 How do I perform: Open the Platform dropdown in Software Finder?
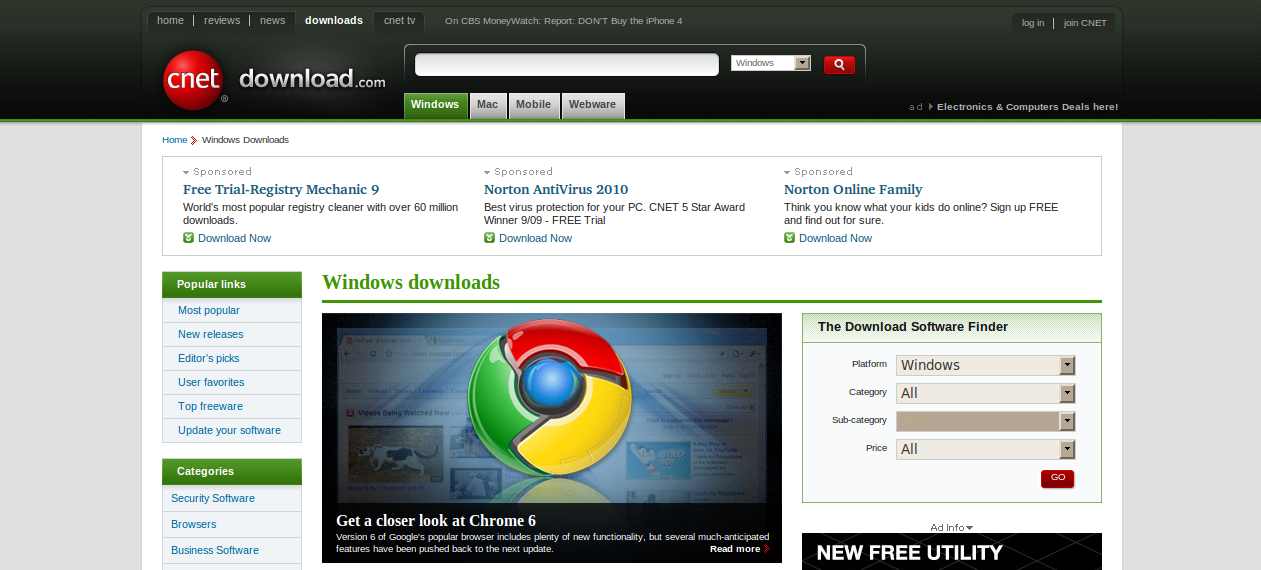click(985, 365)
